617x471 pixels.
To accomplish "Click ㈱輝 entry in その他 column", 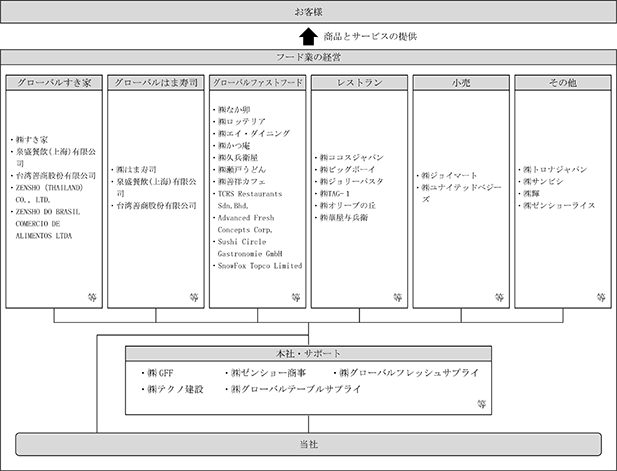I will pos(531,194).
